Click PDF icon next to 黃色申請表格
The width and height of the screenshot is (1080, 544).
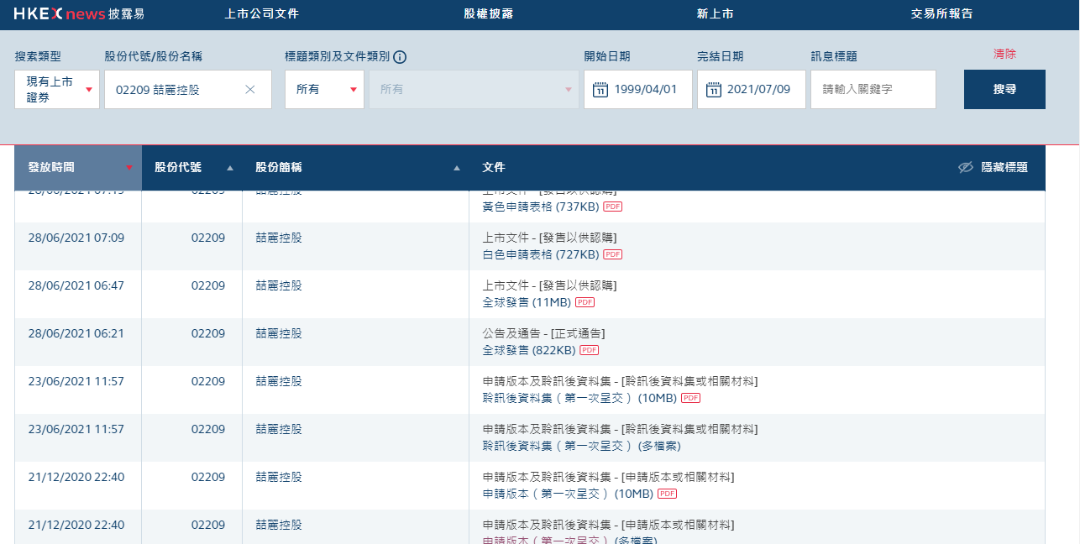coord(612,207)
